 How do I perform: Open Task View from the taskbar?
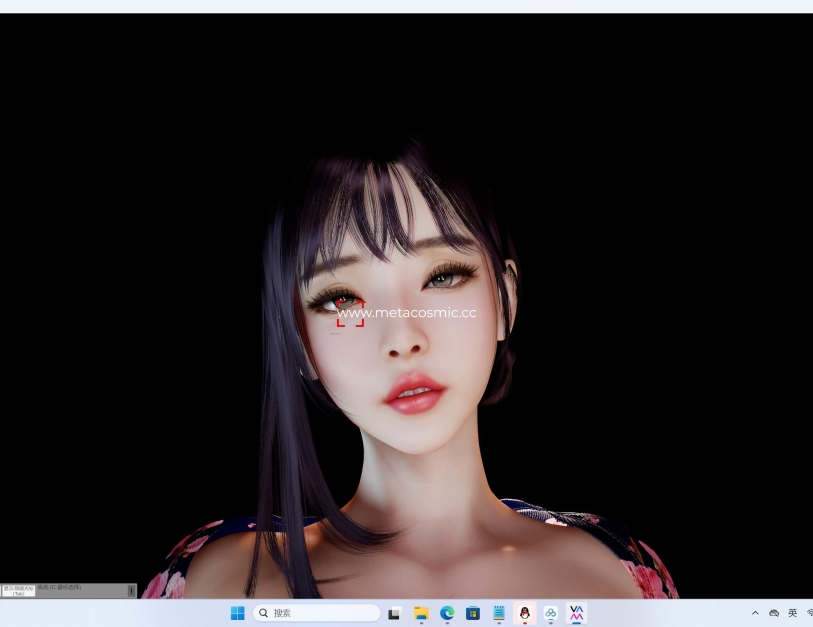coord(395,613)
